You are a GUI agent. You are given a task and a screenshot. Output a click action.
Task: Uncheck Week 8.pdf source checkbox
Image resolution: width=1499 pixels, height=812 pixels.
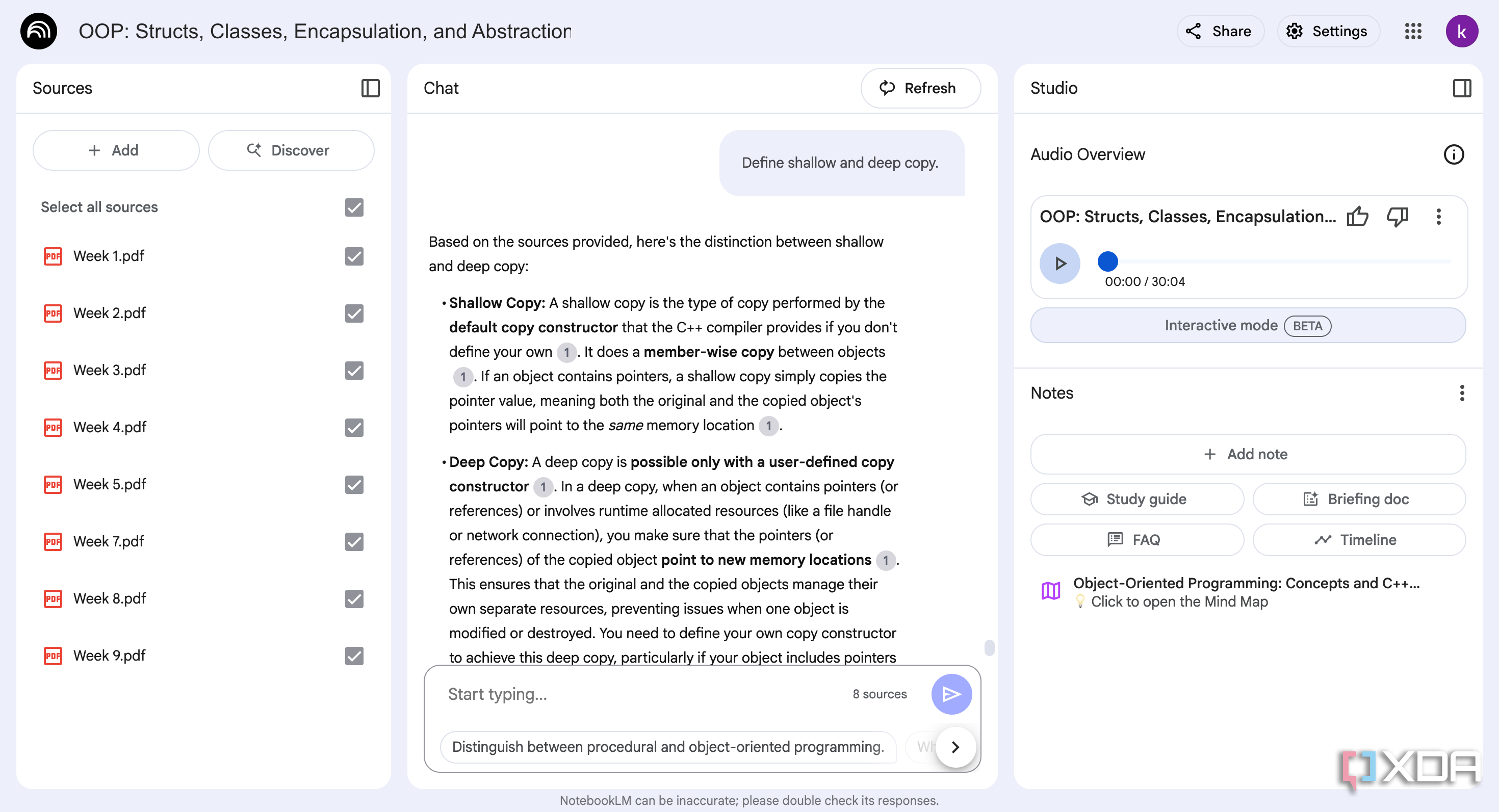click(354, 598)
